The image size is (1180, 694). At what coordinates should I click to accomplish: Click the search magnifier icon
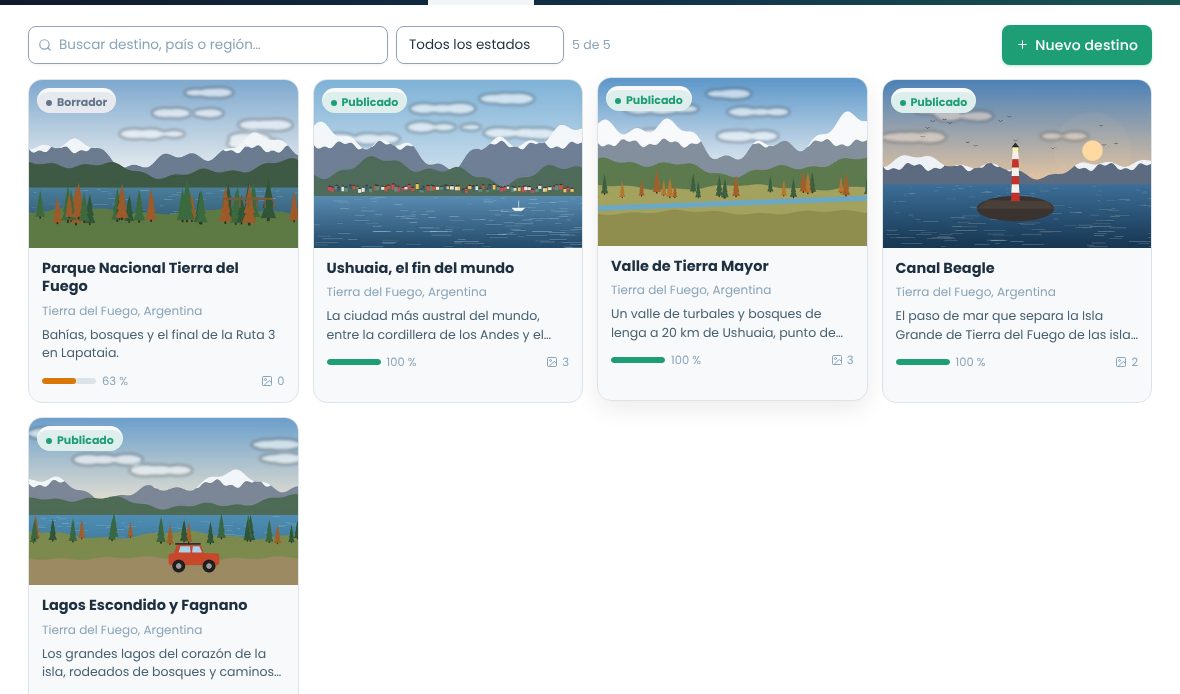coord(45,45)
